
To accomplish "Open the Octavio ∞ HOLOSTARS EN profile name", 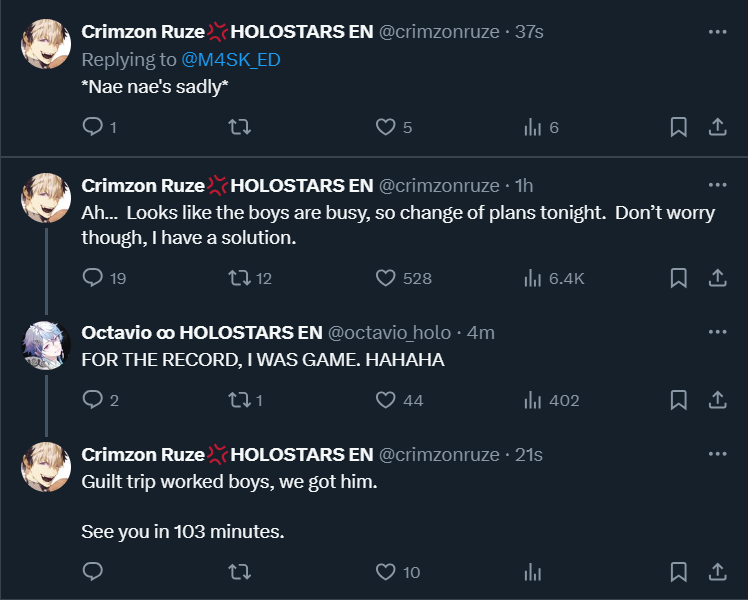I will 201,332.
